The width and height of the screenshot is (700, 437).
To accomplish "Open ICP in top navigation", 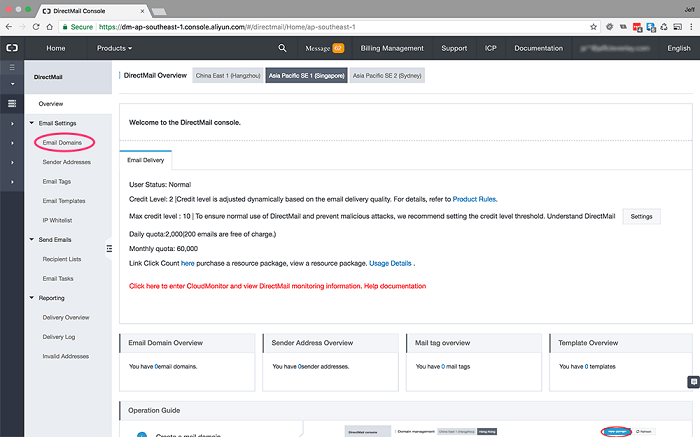I will click(x=491, y=48).
